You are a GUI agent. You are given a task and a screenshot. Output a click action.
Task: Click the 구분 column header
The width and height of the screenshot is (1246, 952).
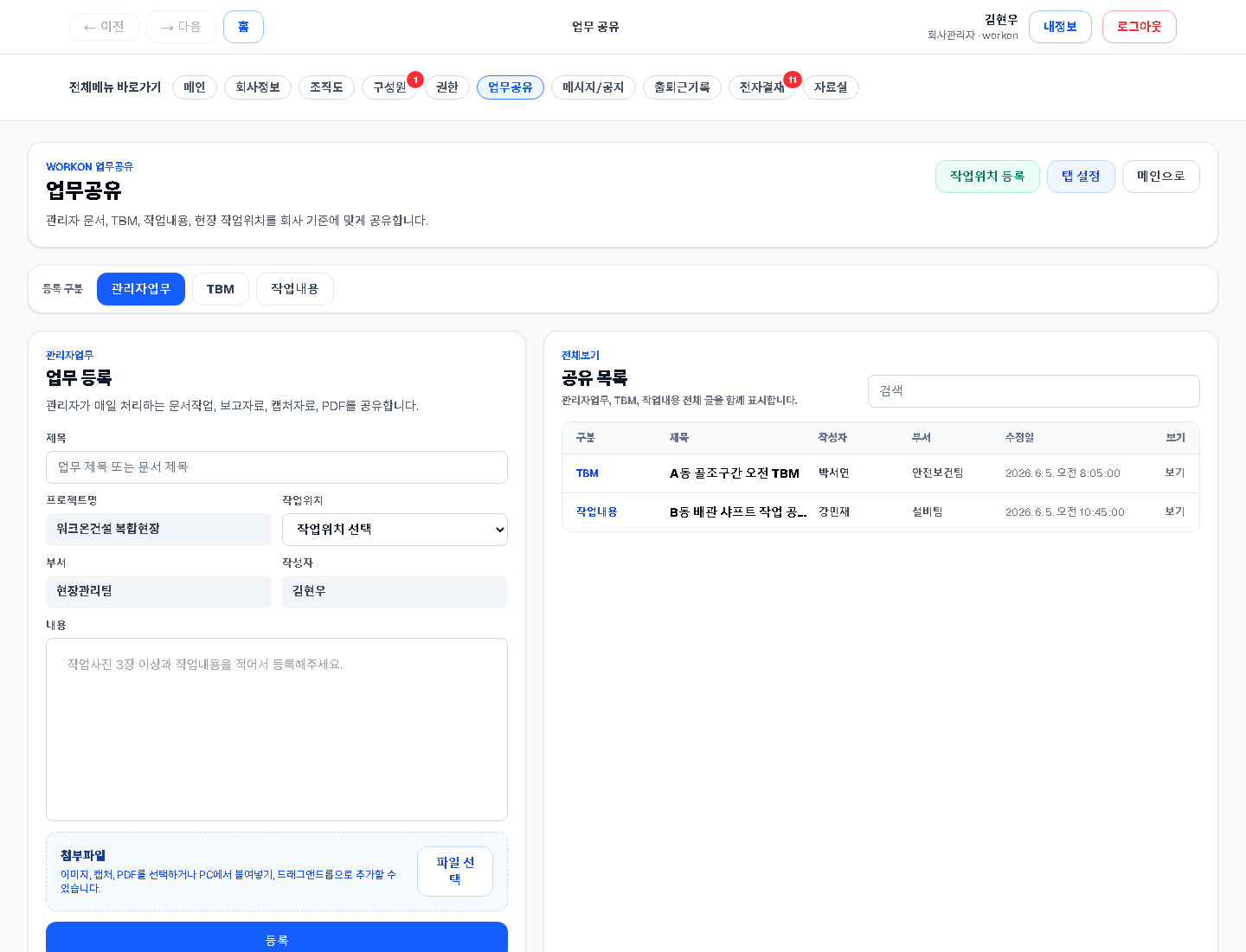point(586,438)
